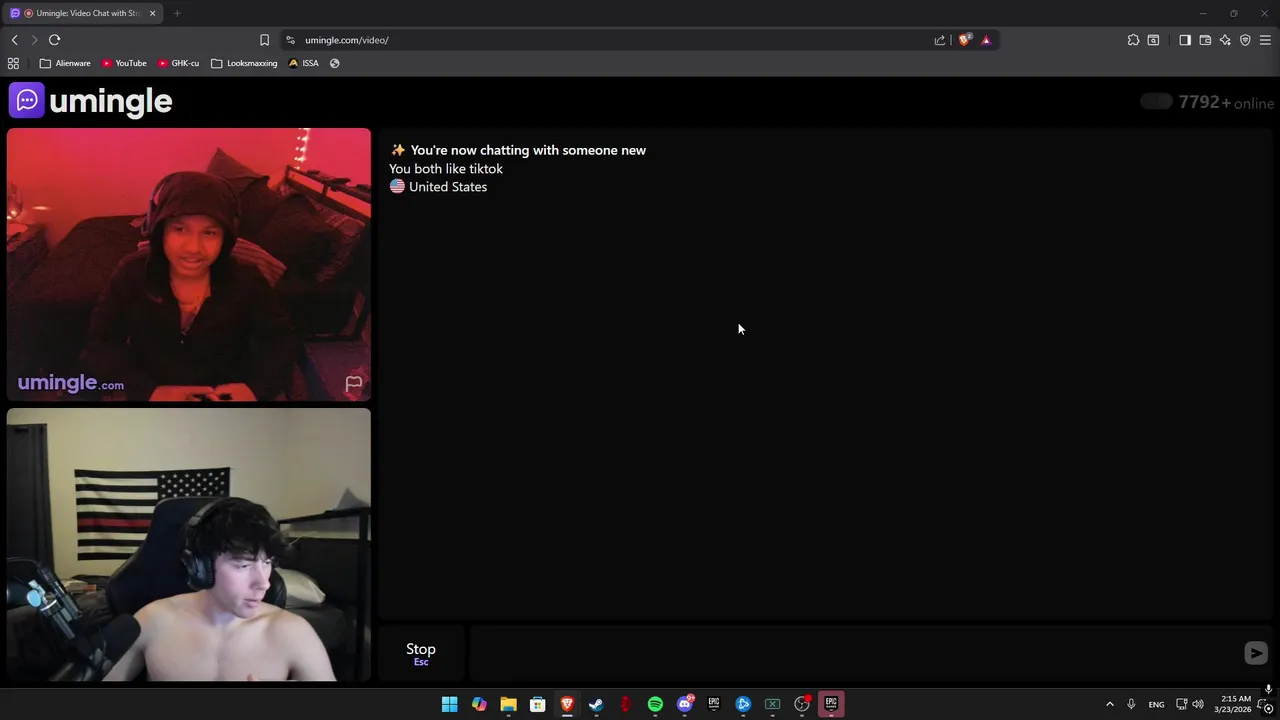Open the Brave Wallet icon

coord(1205,40)
